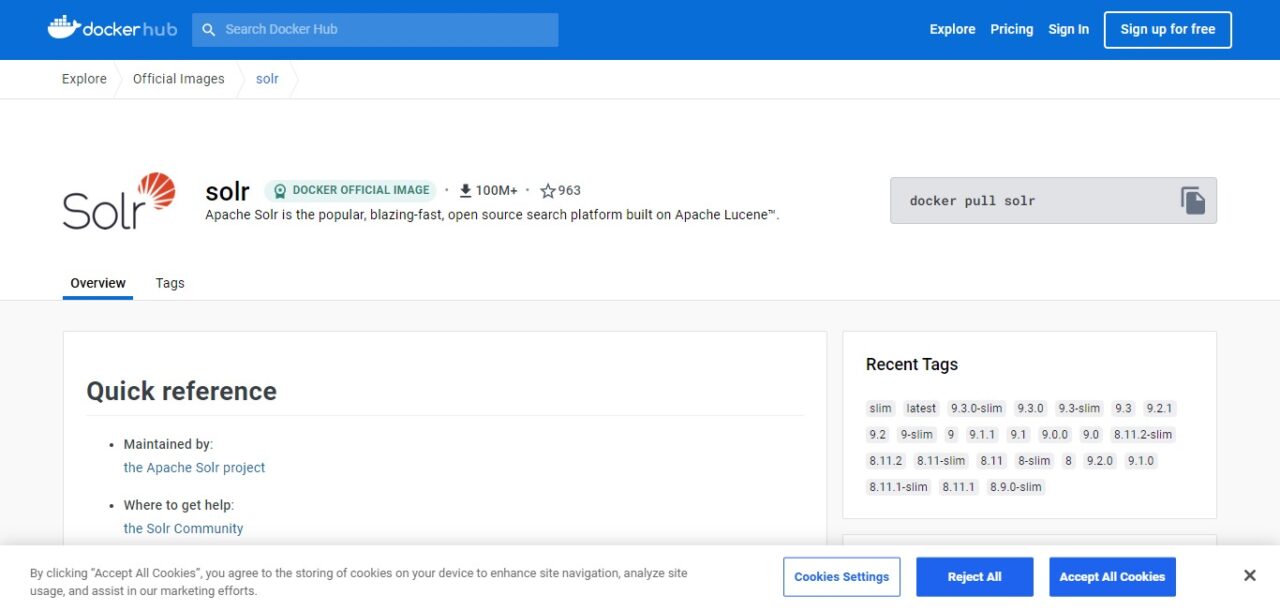
Task: Select the 8.11.2 tag
Action: click(885, 461)
